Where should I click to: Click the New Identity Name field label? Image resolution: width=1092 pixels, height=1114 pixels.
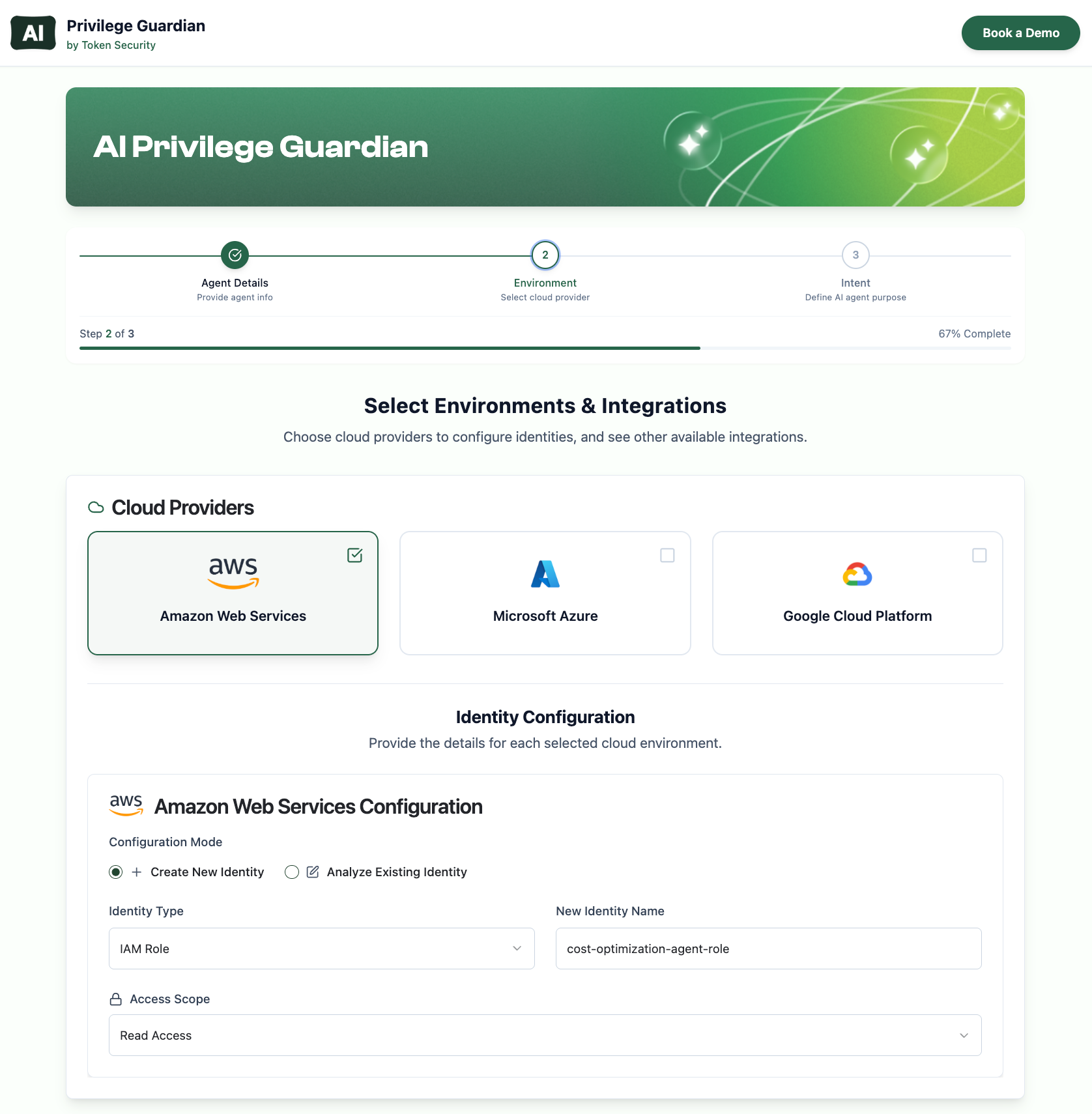point(610,911)
